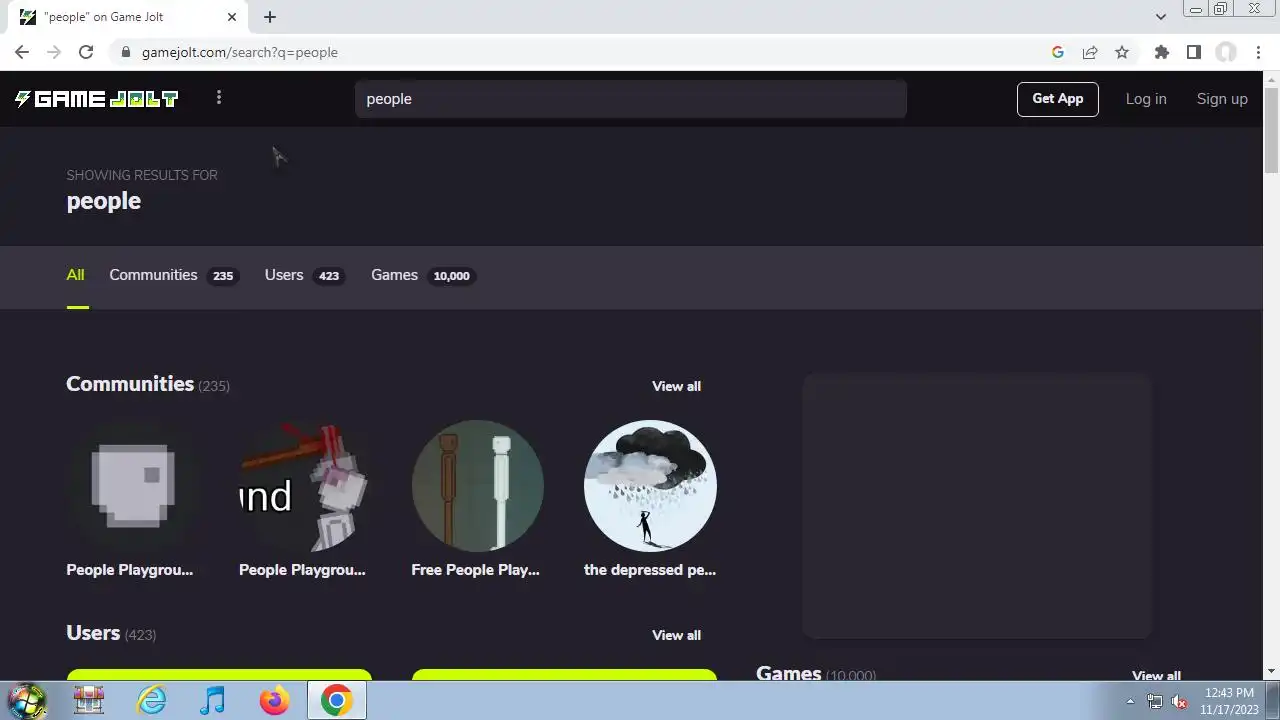This screenshot has width=1280, height=720.
Task: Click the page vertical scrollbar
Action: click(x=1271, y=130)
